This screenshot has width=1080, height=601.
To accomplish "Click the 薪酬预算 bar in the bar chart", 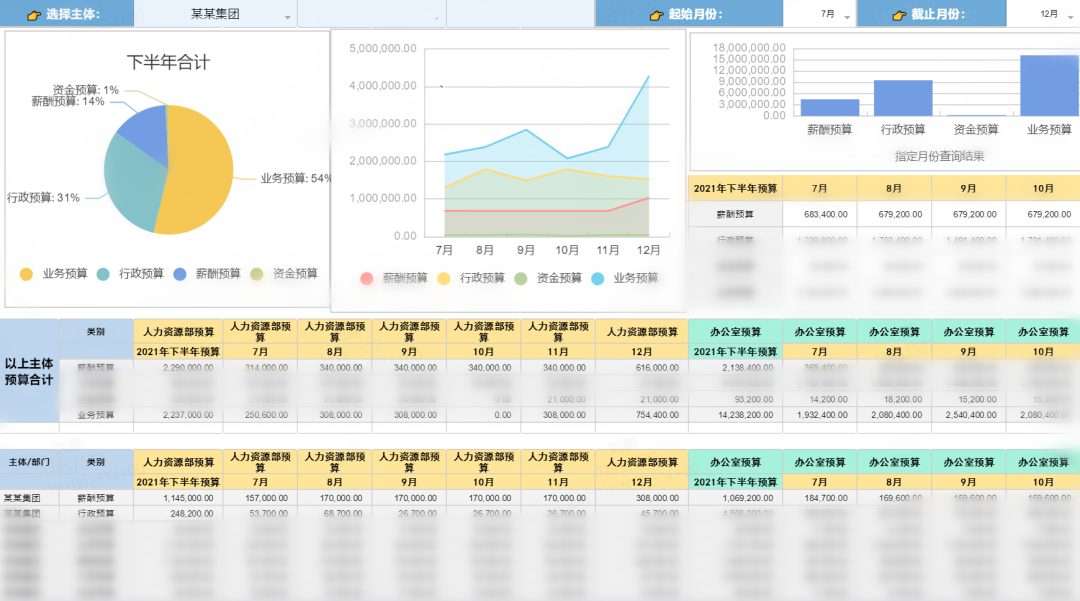I will (x=830, y=107).
